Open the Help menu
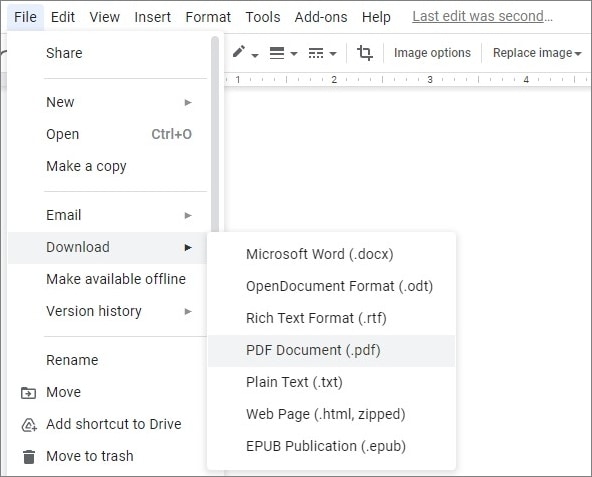592x477 pixels. pos(376,17)
